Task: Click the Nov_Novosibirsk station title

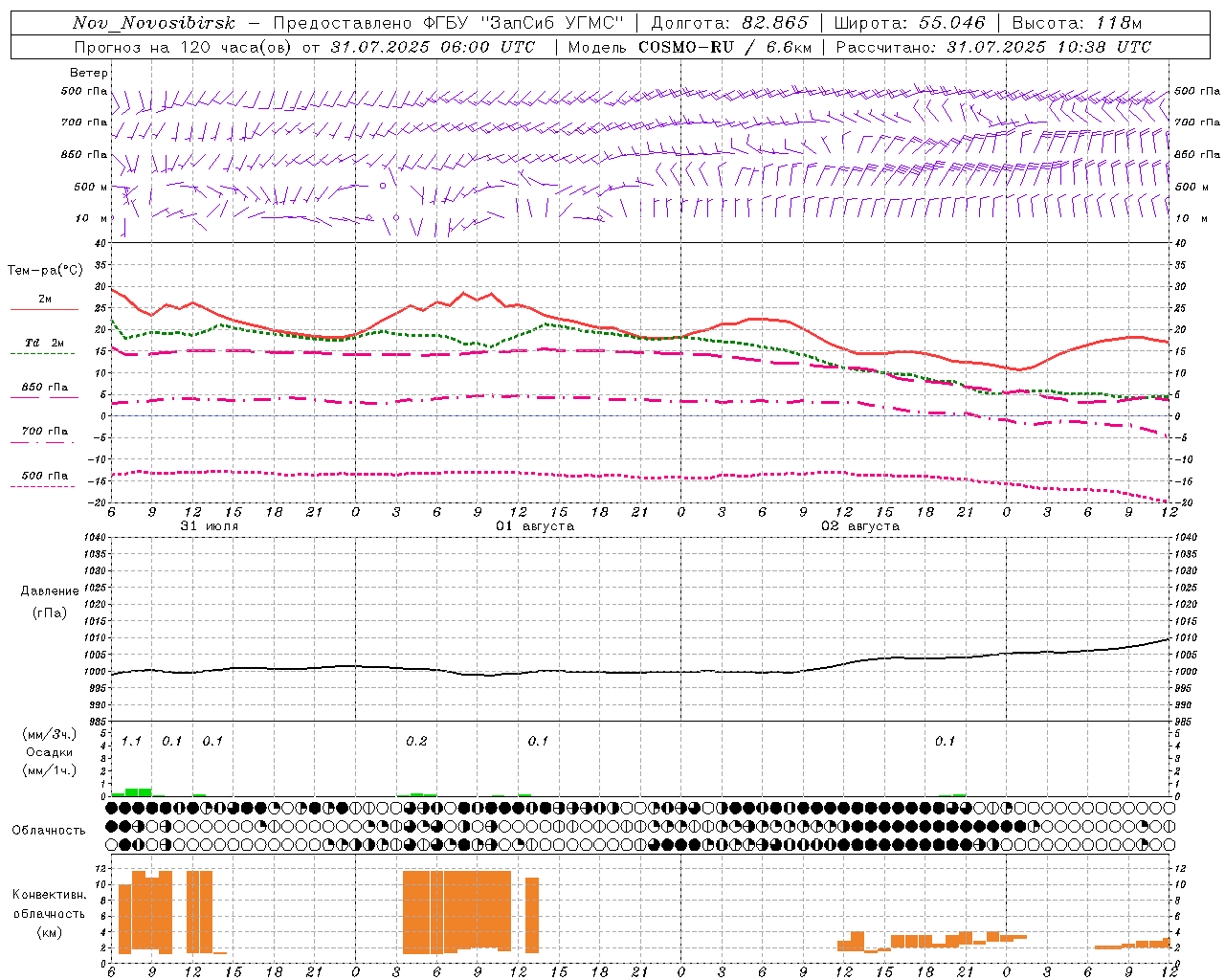Action: click(x=153, y=23)
